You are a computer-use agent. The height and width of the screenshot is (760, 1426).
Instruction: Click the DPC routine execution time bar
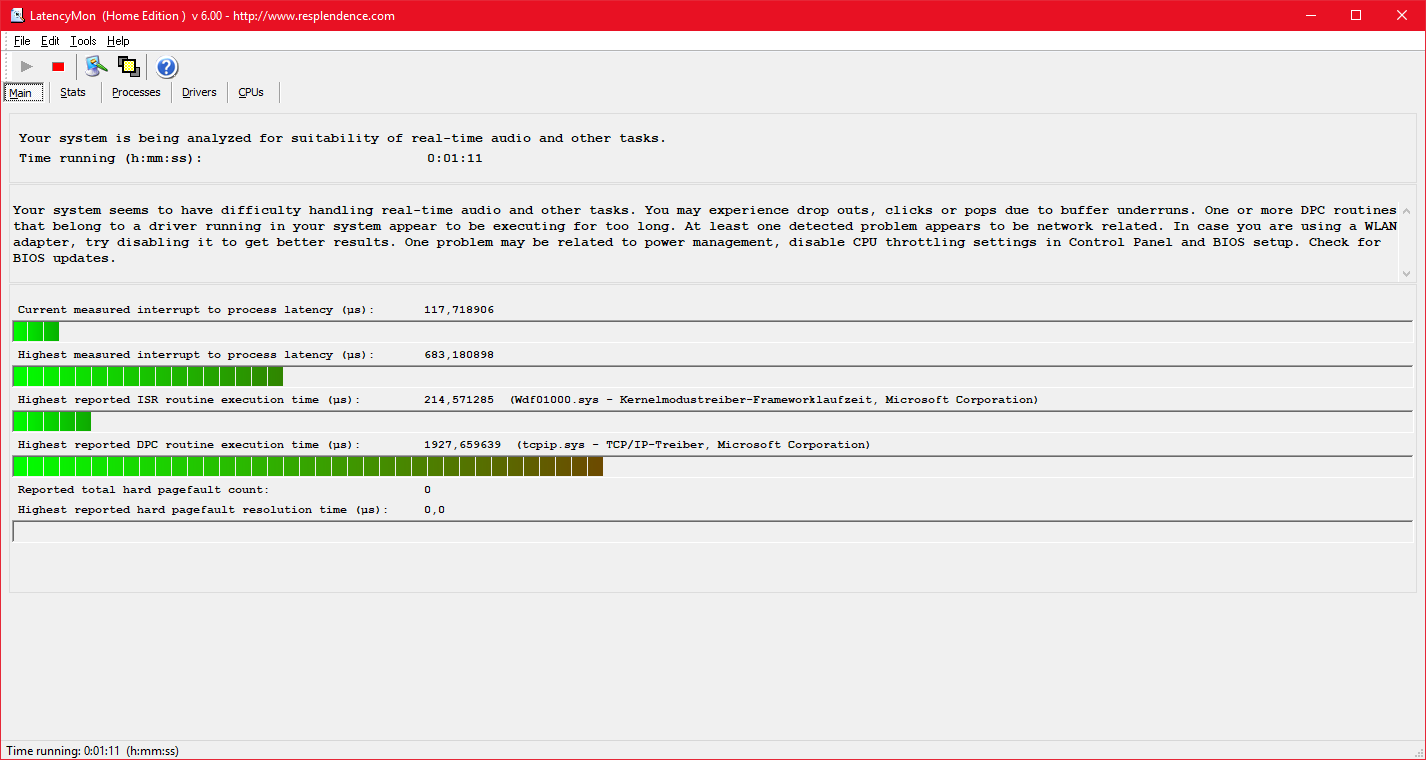pos(308,466)
